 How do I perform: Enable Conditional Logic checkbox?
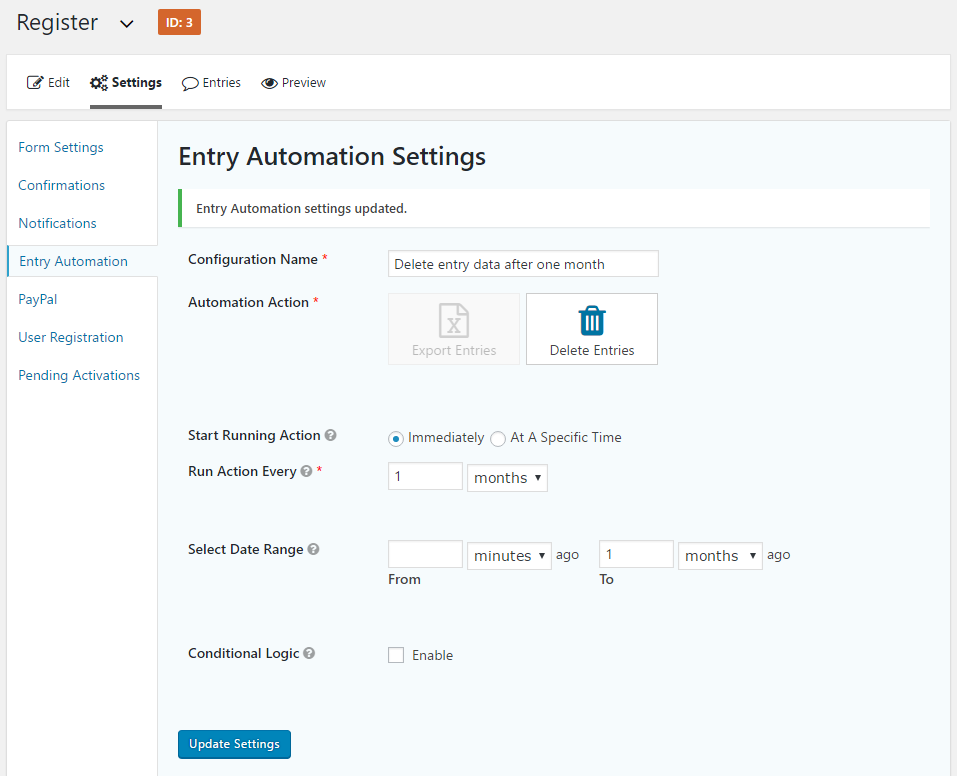(x=396, y=656)
